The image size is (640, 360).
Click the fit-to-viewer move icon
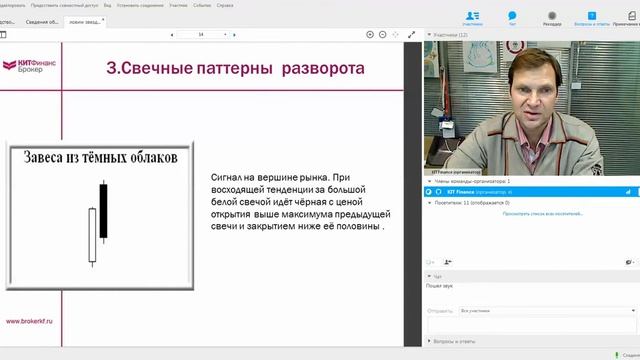pos(395,35)
